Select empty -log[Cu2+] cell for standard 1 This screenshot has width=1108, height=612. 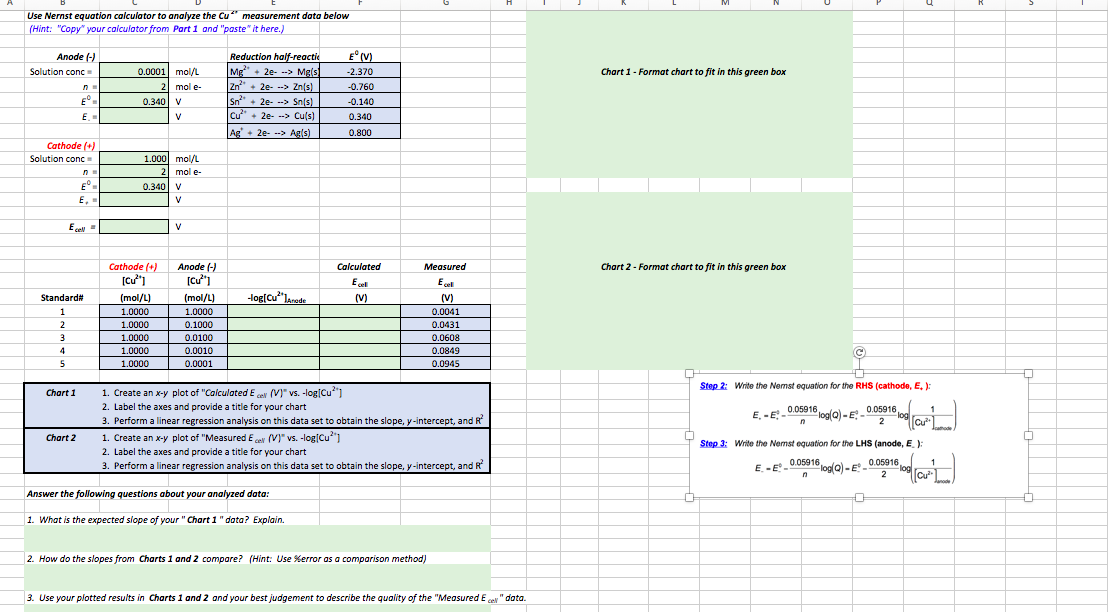tap(273, 311)
